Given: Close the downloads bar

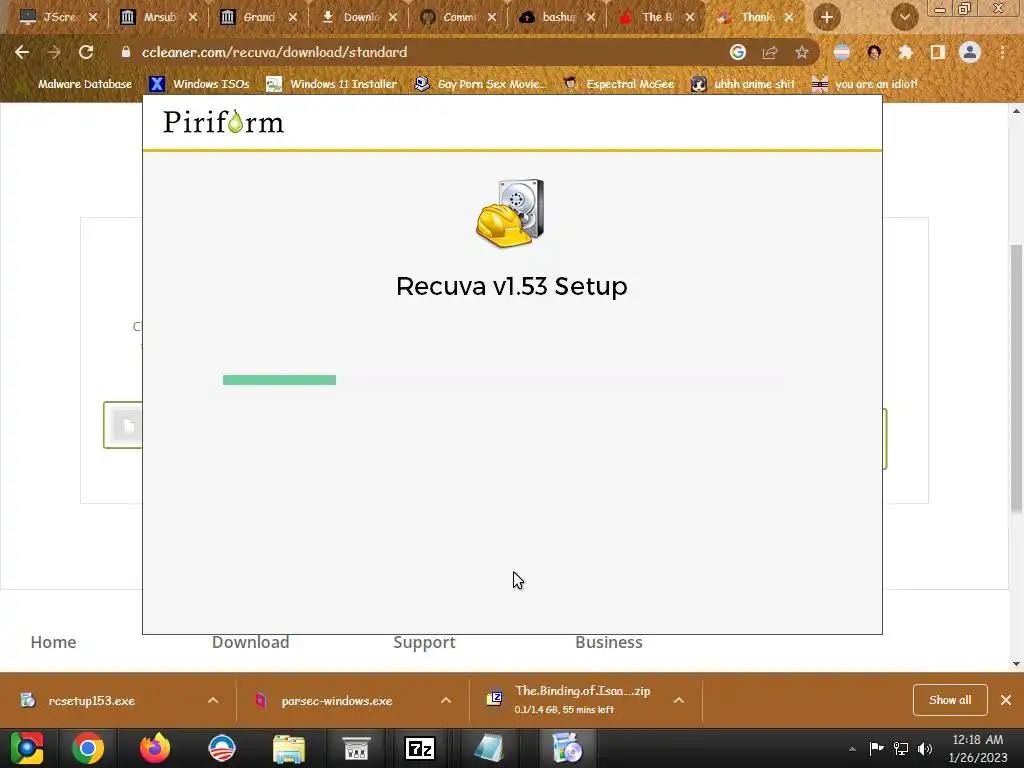Looking at the screenshot, I should 1006,700.
